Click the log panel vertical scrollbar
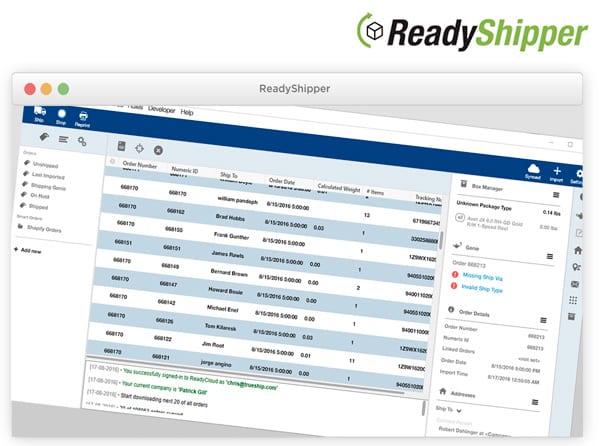 point(424,408)
